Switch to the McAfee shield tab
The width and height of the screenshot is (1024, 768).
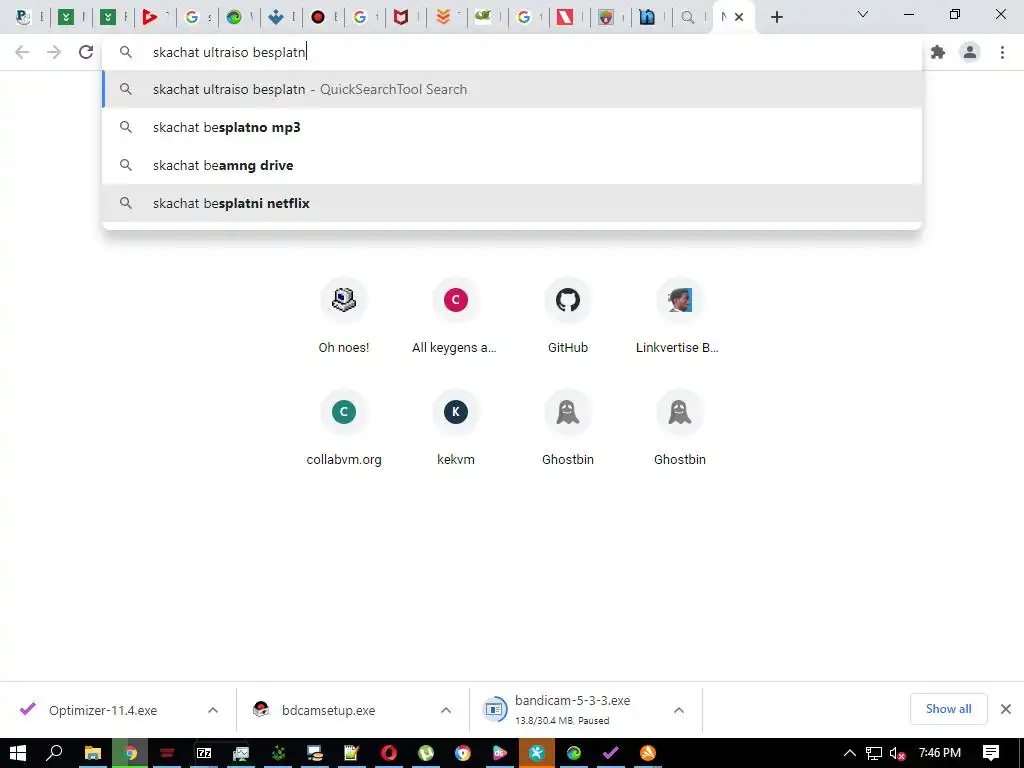[x=400, y=17]
